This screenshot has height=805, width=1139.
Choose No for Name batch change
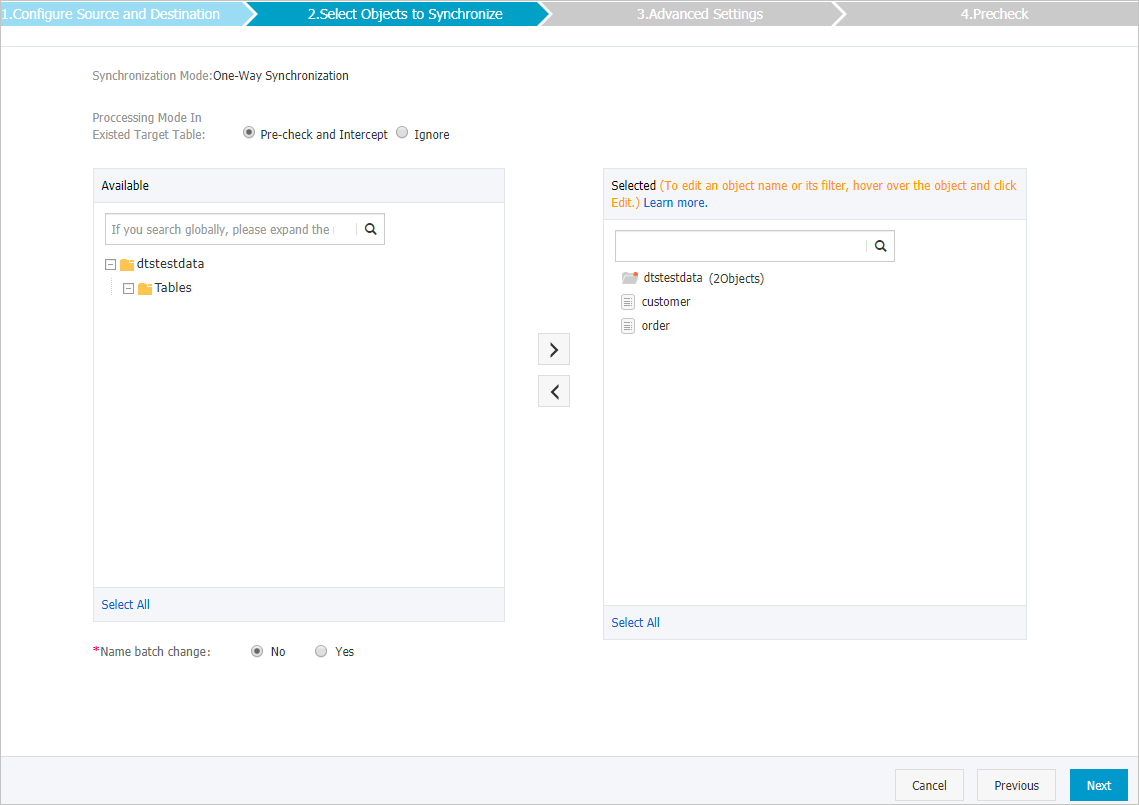pos(257,651)
